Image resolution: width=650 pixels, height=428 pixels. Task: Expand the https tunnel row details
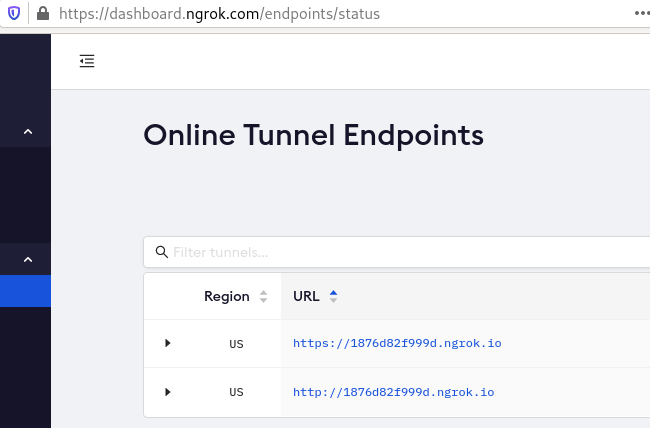(x=167, y=343)
